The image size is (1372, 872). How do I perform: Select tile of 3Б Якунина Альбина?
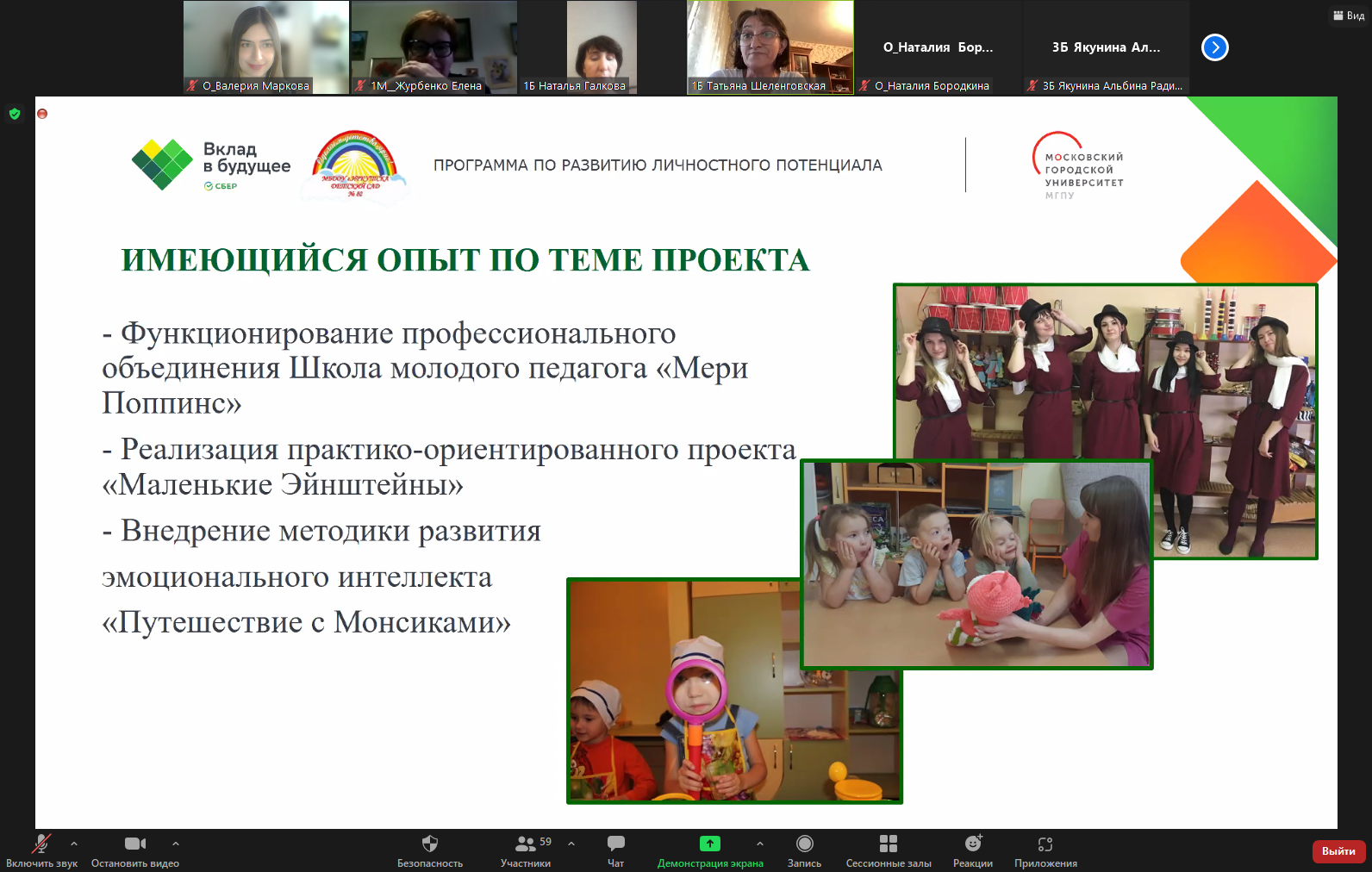(x=1106, y=47)
